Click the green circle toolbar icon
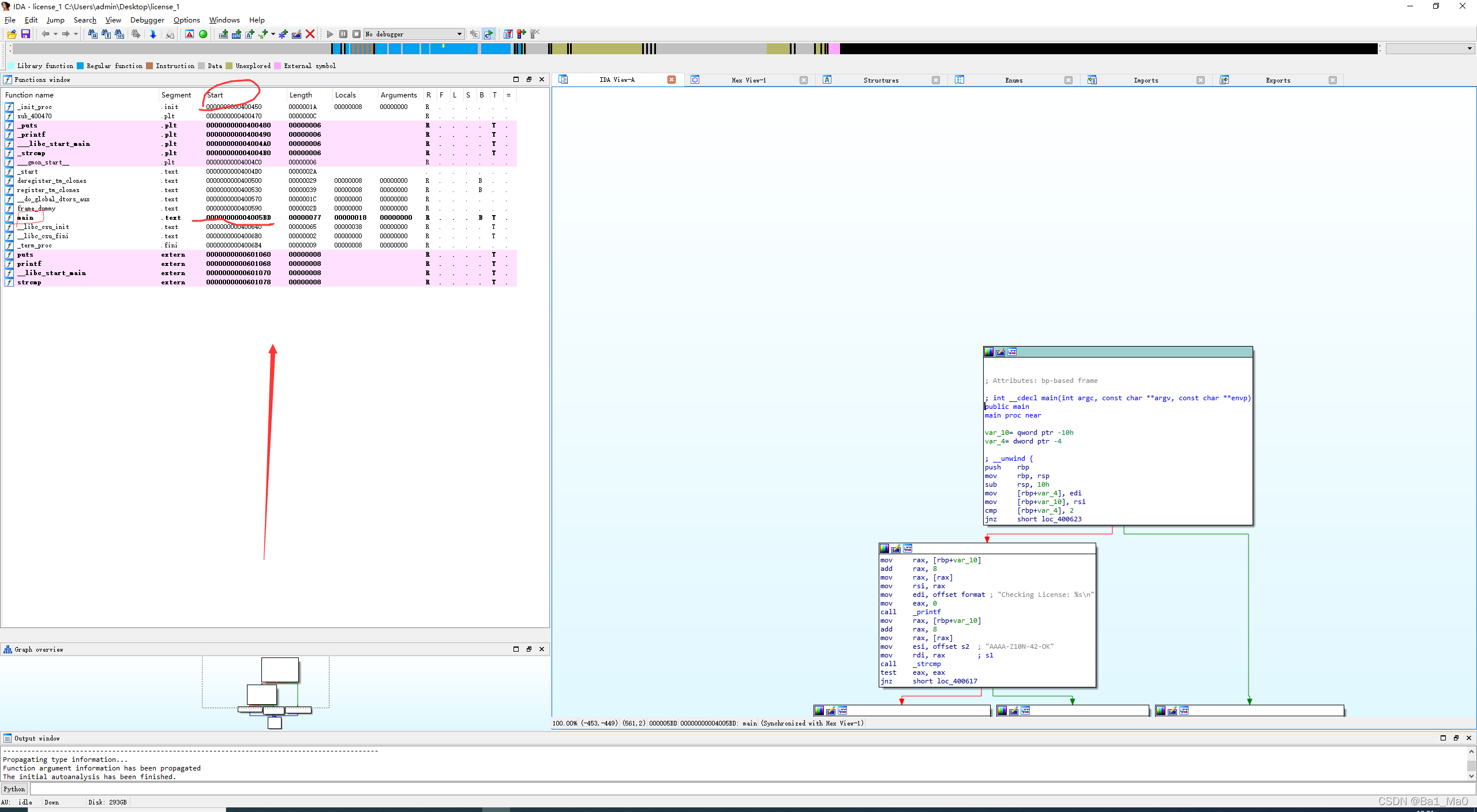 (203, 34)
